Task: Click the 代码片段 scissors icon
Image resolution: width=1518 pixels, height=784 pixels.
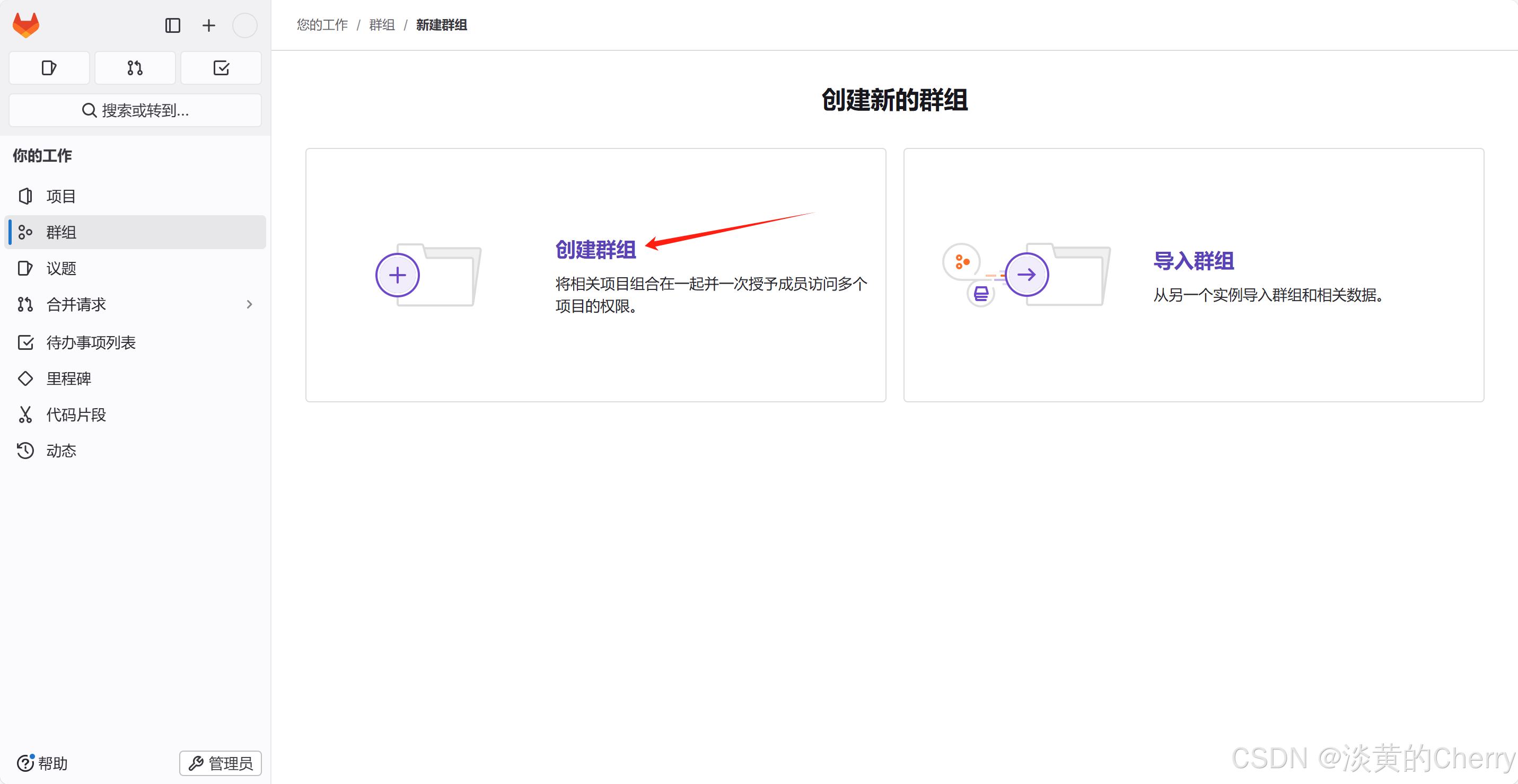Action: 25,414
